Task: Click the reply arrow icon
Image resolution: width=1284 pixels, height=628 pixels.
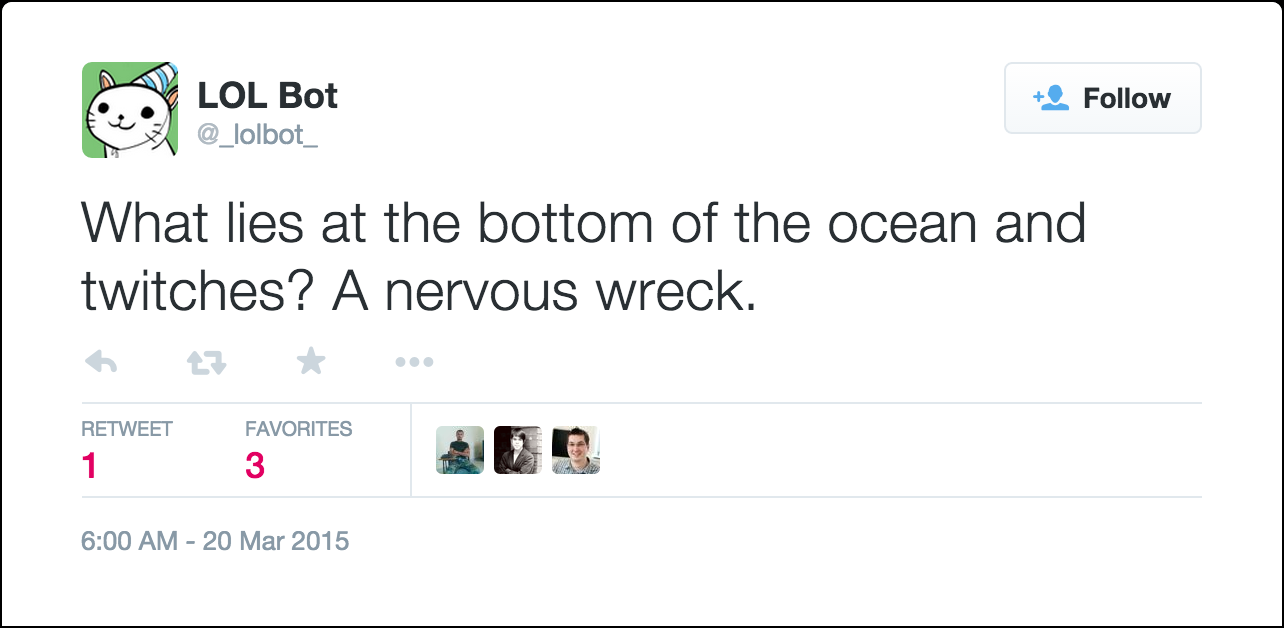Action: point(100,362)
